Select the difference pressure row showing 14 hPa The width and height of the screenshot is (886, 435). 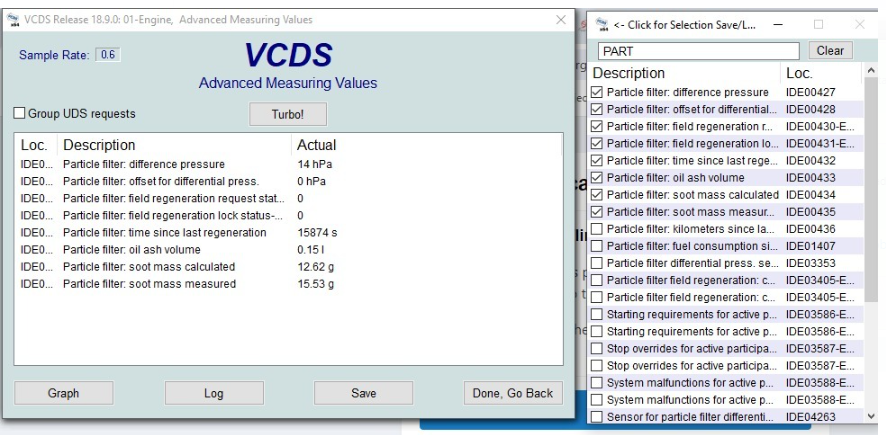tap(288, 164)
